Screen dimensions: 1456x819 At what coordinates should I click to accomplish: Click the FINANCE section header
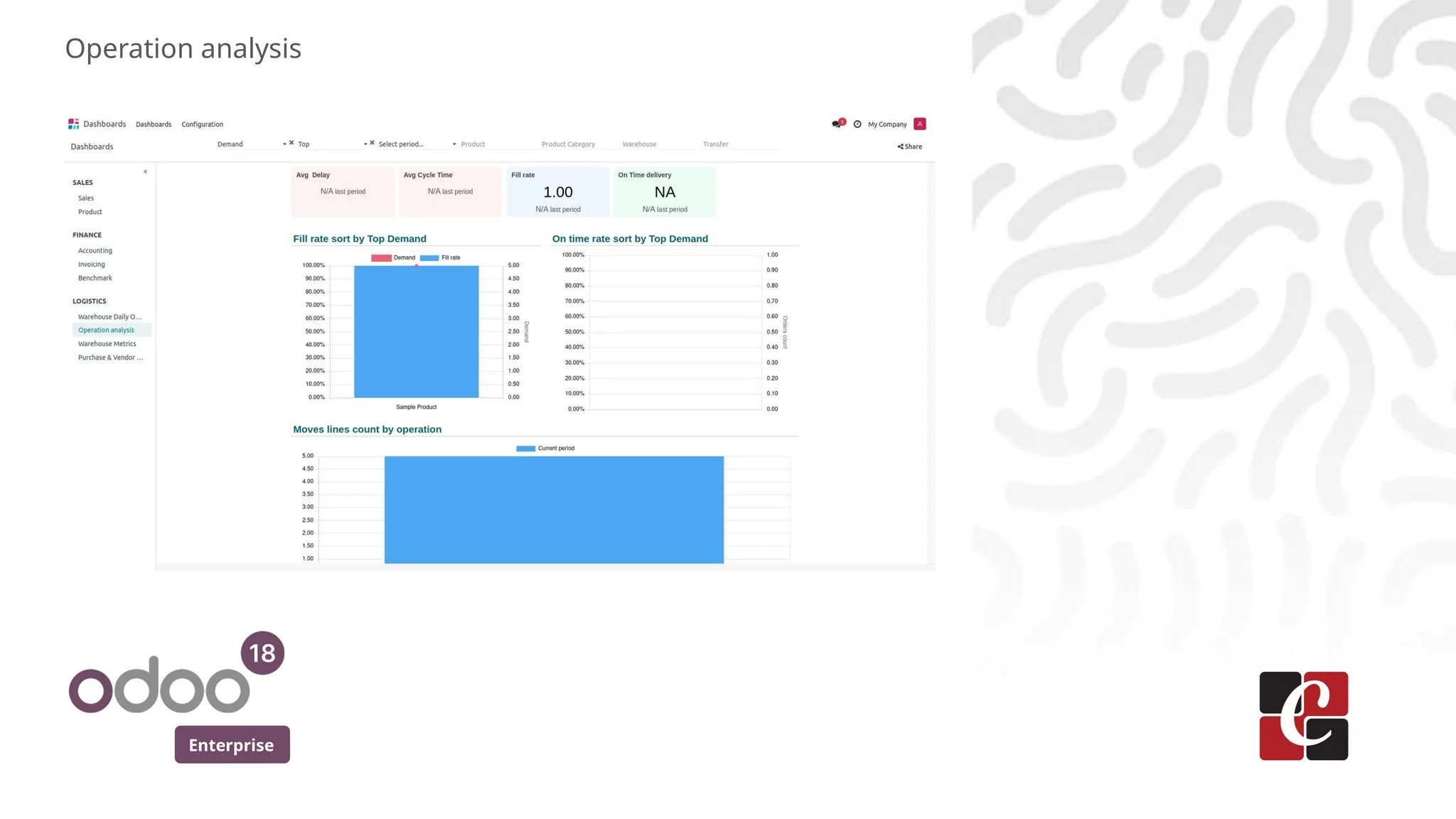pyautogui.click(x=87, y=235)
